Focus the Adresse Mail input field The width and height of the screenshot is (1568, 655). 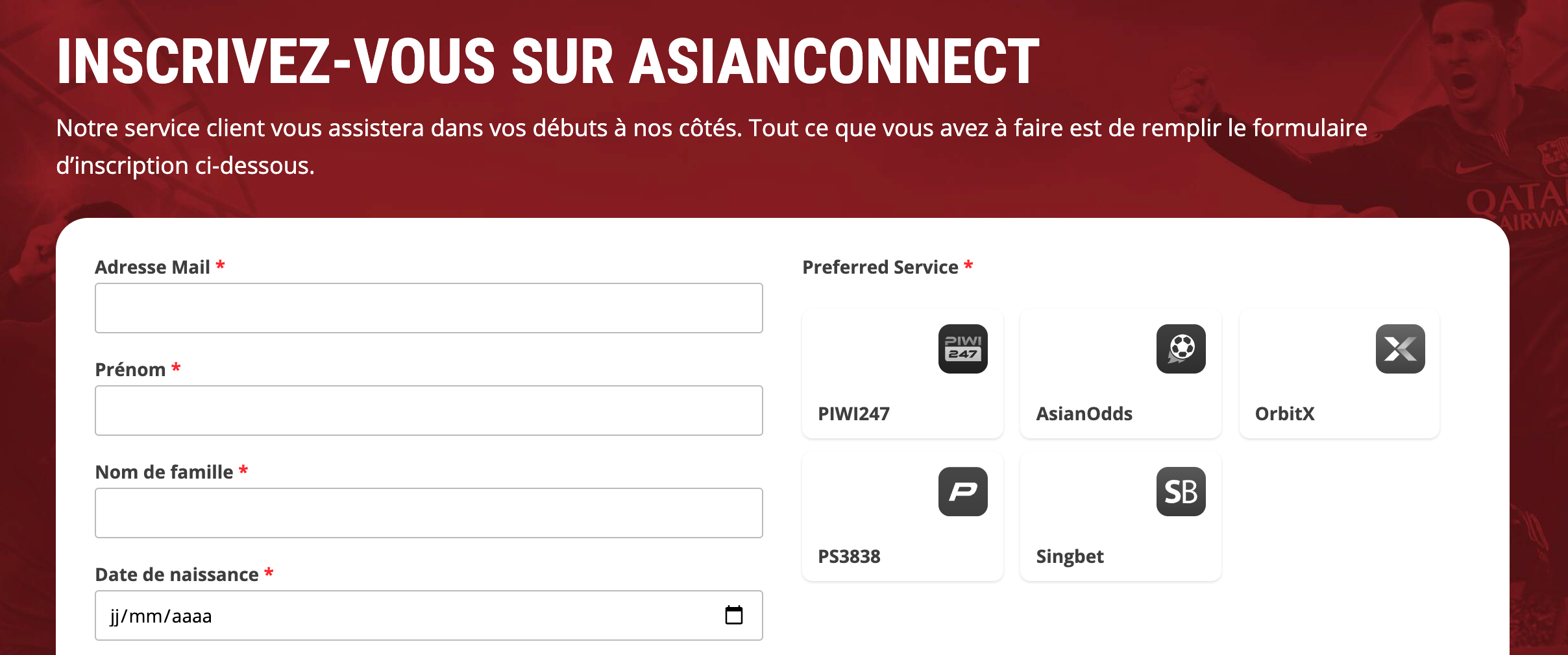428,308
